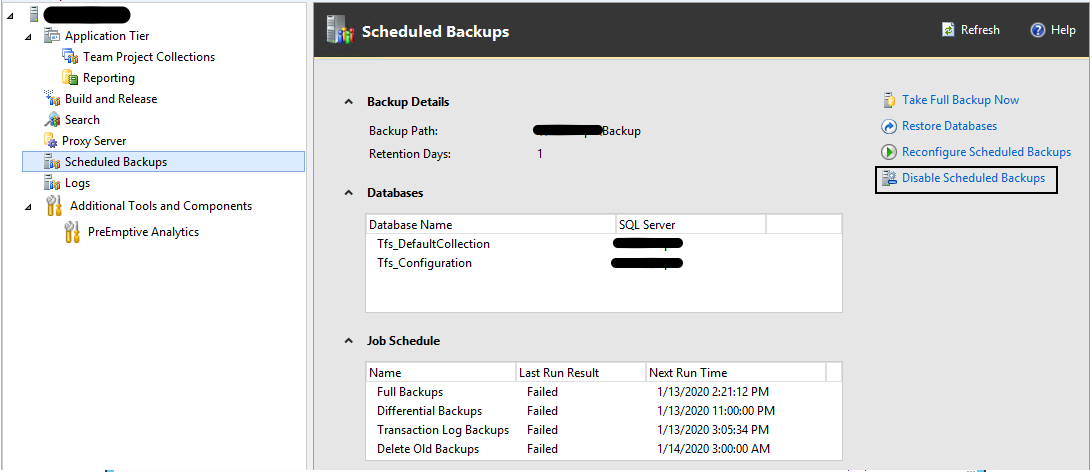Click the Take Full Backup Now icon
Image resolution: width=1092 pixels, height=472 pixels.
tap(889, 100)
